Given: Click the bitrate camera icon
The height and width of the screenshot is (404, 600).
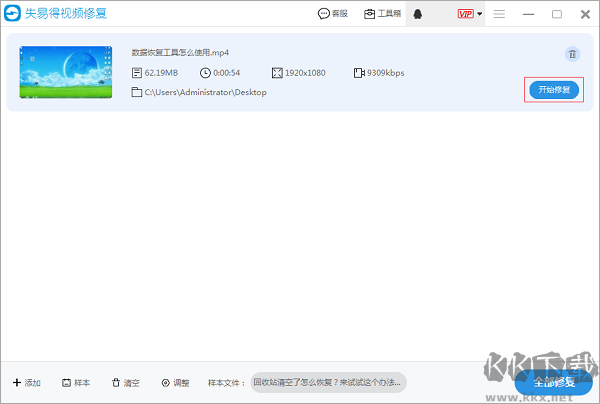Looking at the screenshot, I should tap(359, 73).
